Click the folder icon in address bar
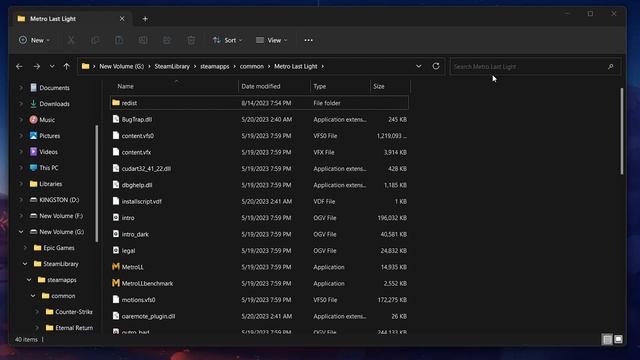This screenshot has height=360, width=640. coord(85,66)
